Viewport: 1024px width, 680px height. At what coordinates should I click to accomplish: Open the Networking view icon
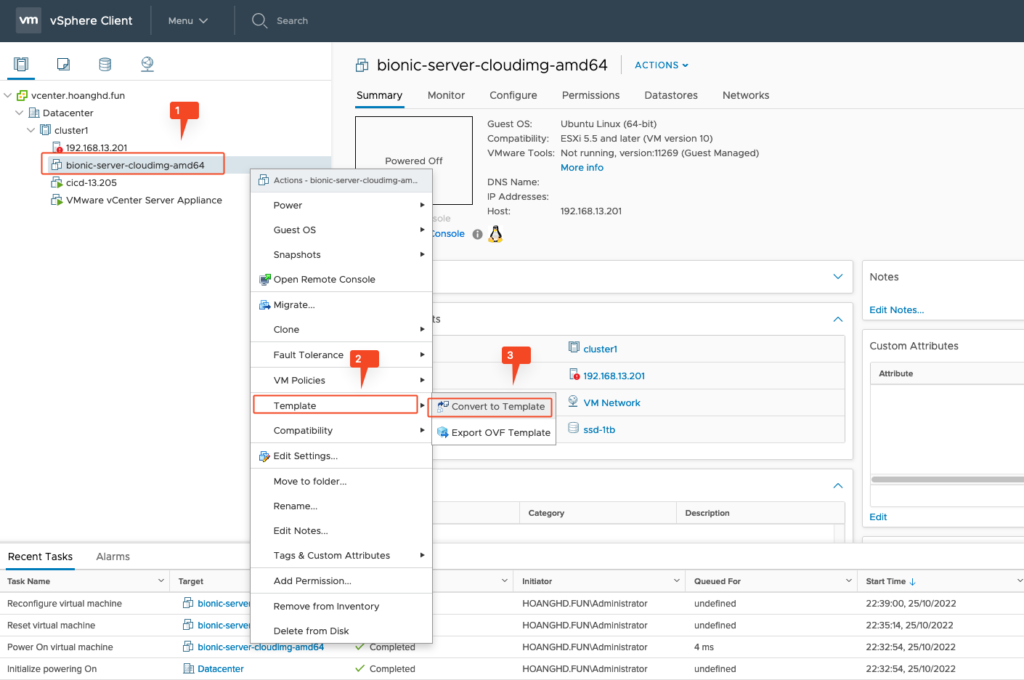[147, 64]
